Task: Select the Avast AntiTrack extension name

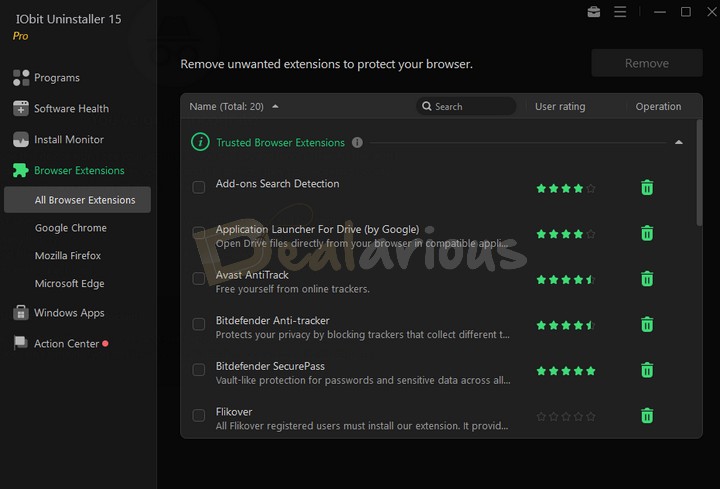Action: coord(252,275)
